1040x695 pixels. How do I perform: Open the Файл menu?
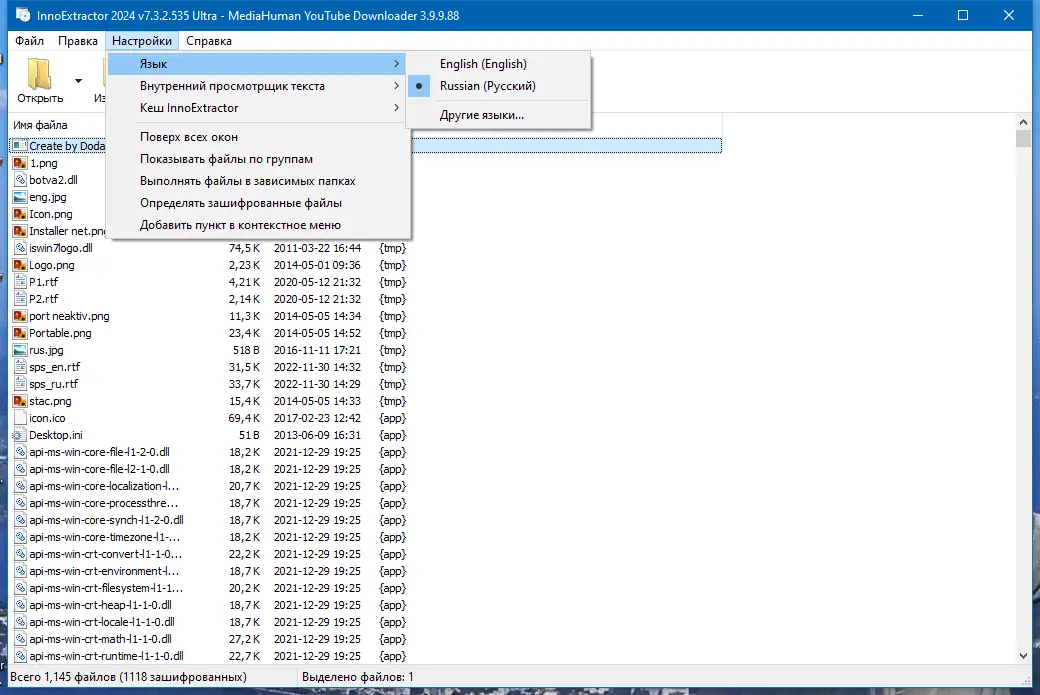click(x=29, y=41)
